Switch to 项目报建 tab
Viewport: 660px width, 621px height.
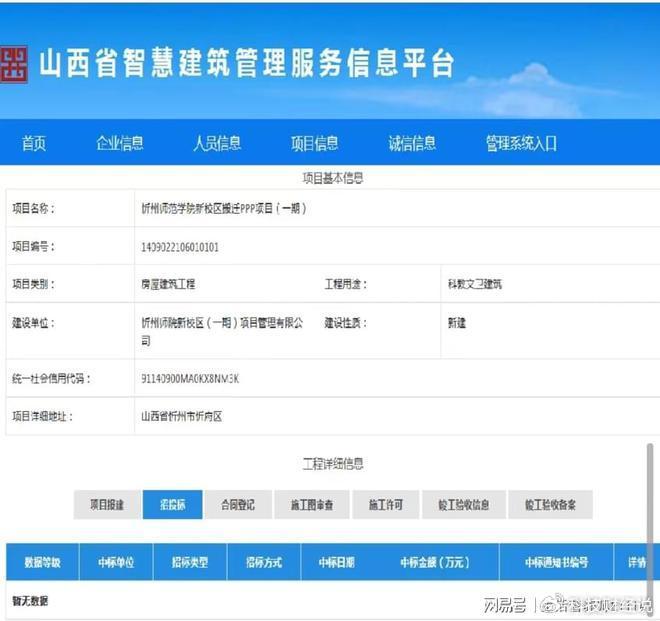tap(107, 505)
